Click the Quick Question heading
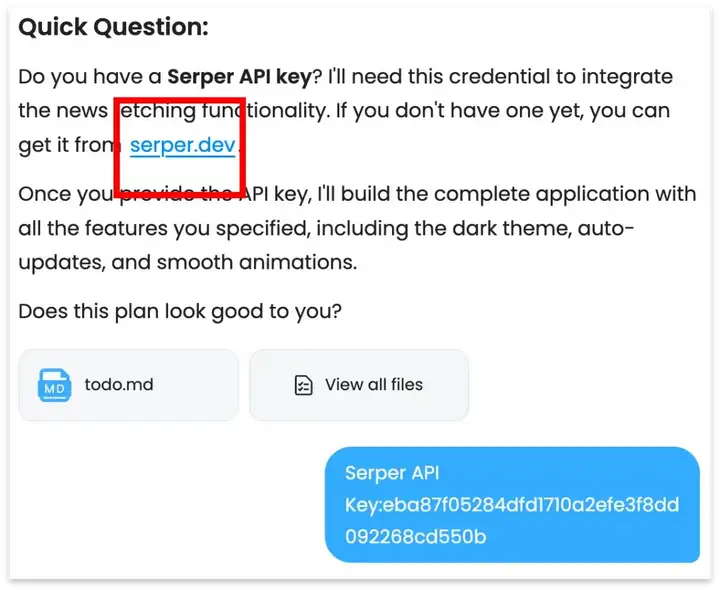Viewport: 720px width, 591px height. coord(113,27)
